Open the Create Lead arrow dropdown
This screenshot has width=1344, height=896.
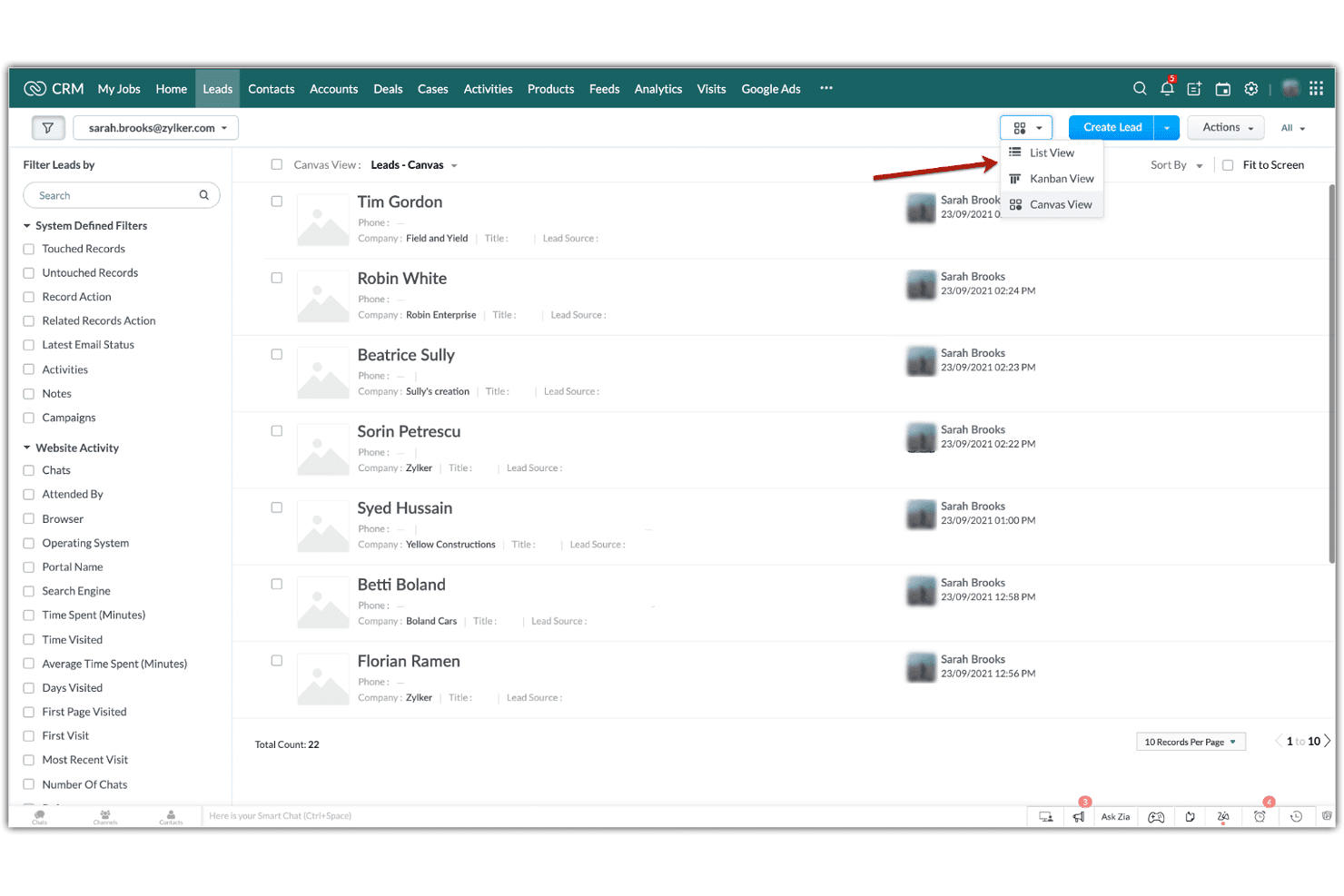1167,128
